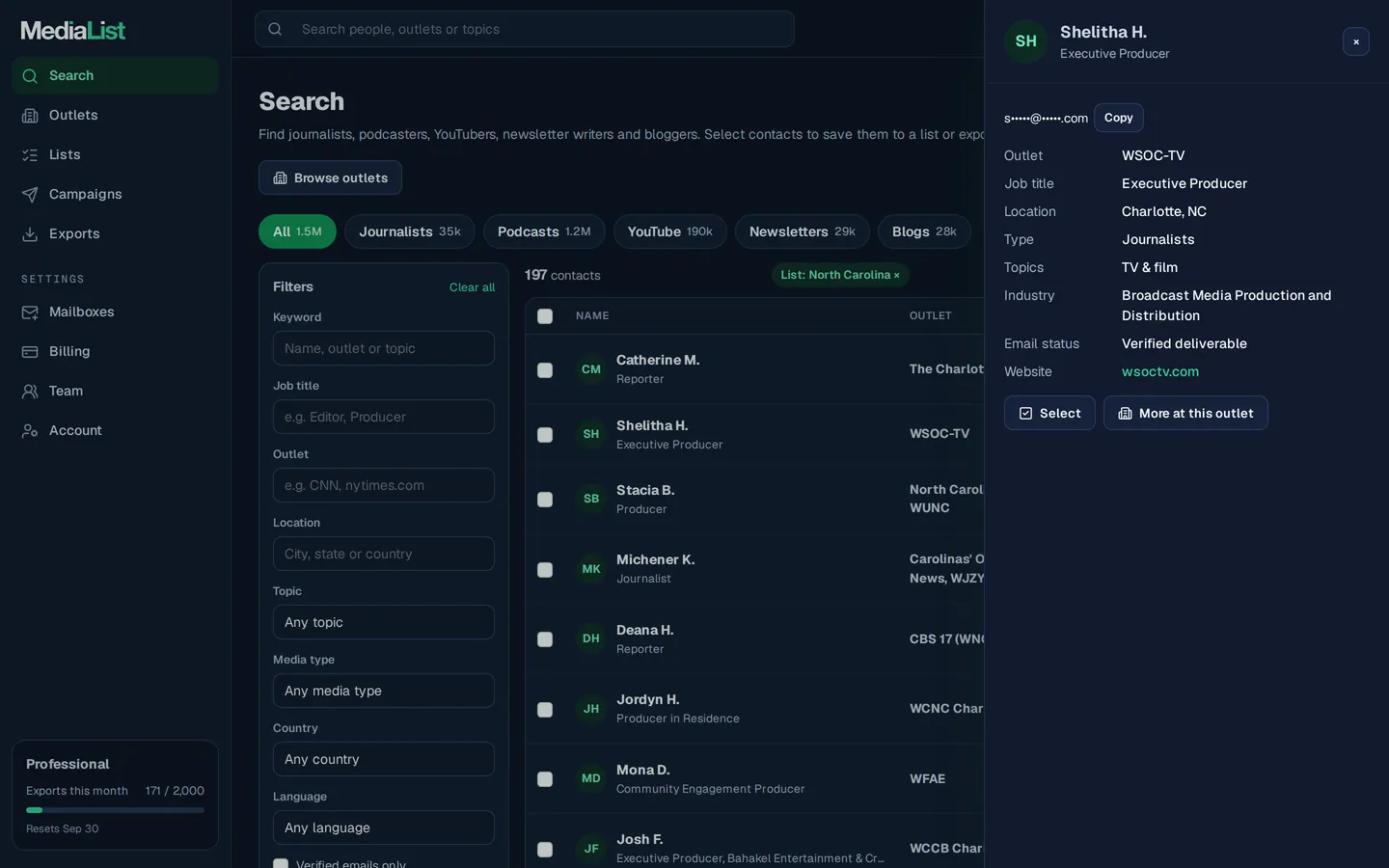Click the CM avatar for Catherine M.
Screen dimensions: 1389x868
click(591, 369)
